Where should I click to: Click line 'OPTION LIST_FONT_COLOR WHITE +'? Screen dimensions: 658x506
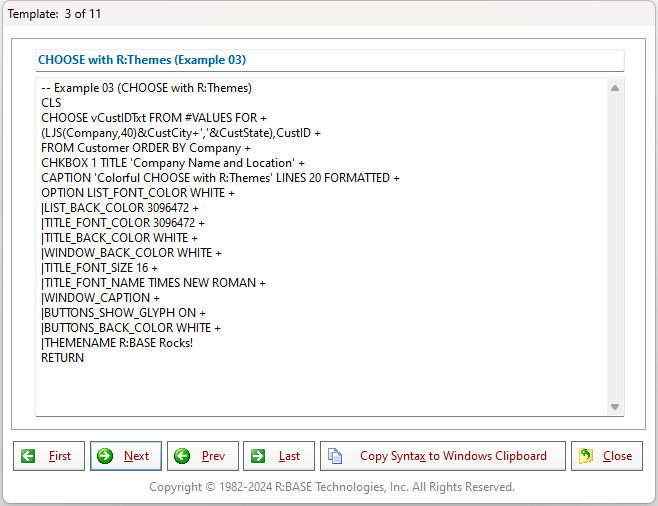click(x=138, y=193)
